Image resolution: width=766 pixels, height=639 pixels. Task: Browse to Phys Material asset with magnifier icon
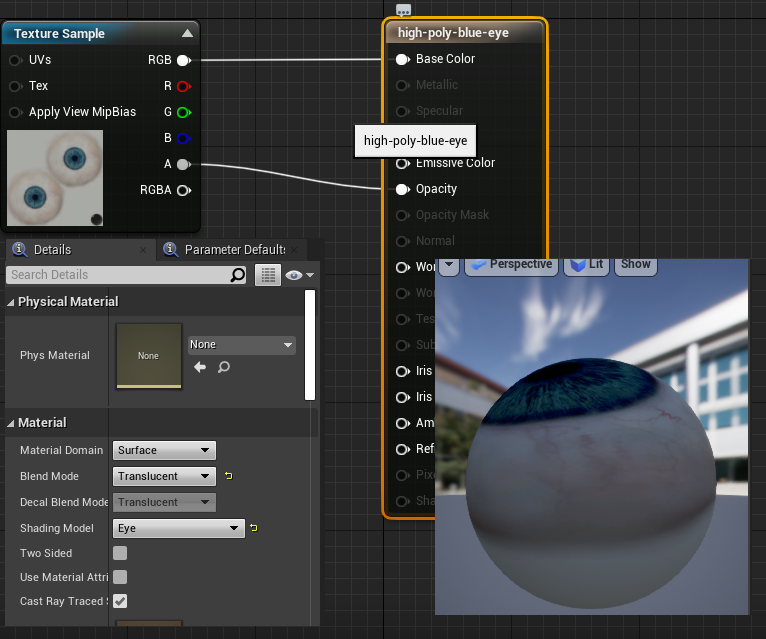coord(224,367)
